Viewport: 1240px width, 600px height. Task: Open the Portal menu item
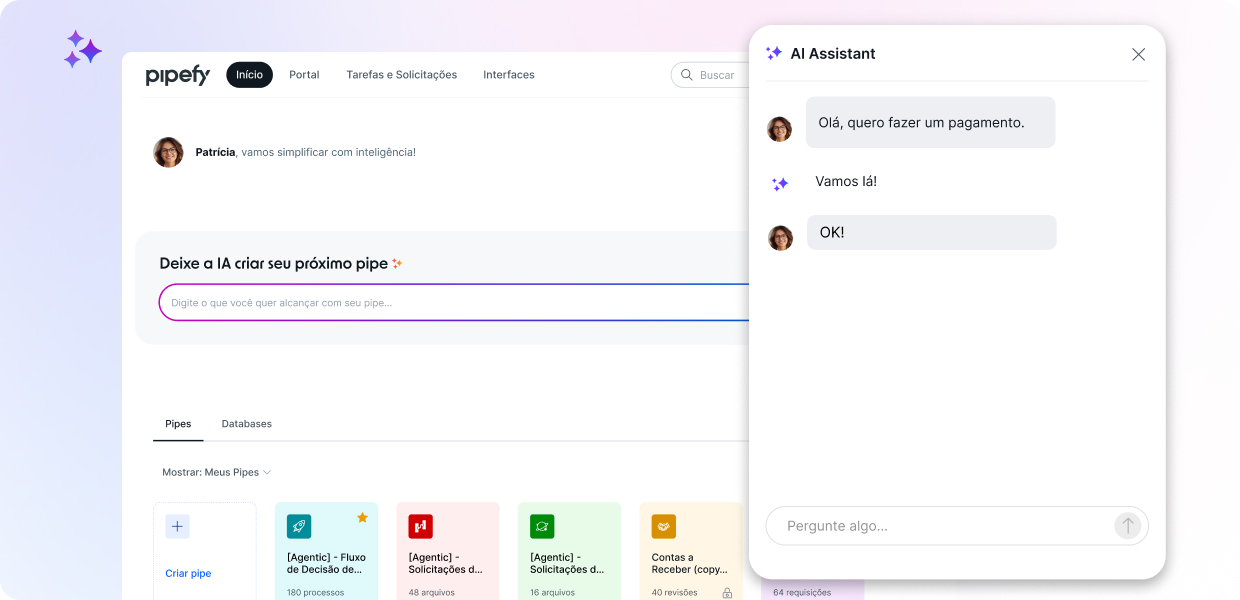click(304, 75)
